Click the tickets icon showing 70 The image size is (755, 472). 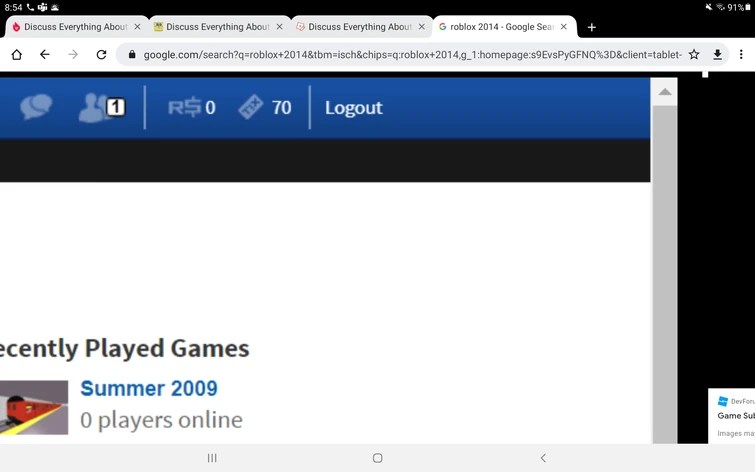(x=251, y=107)
